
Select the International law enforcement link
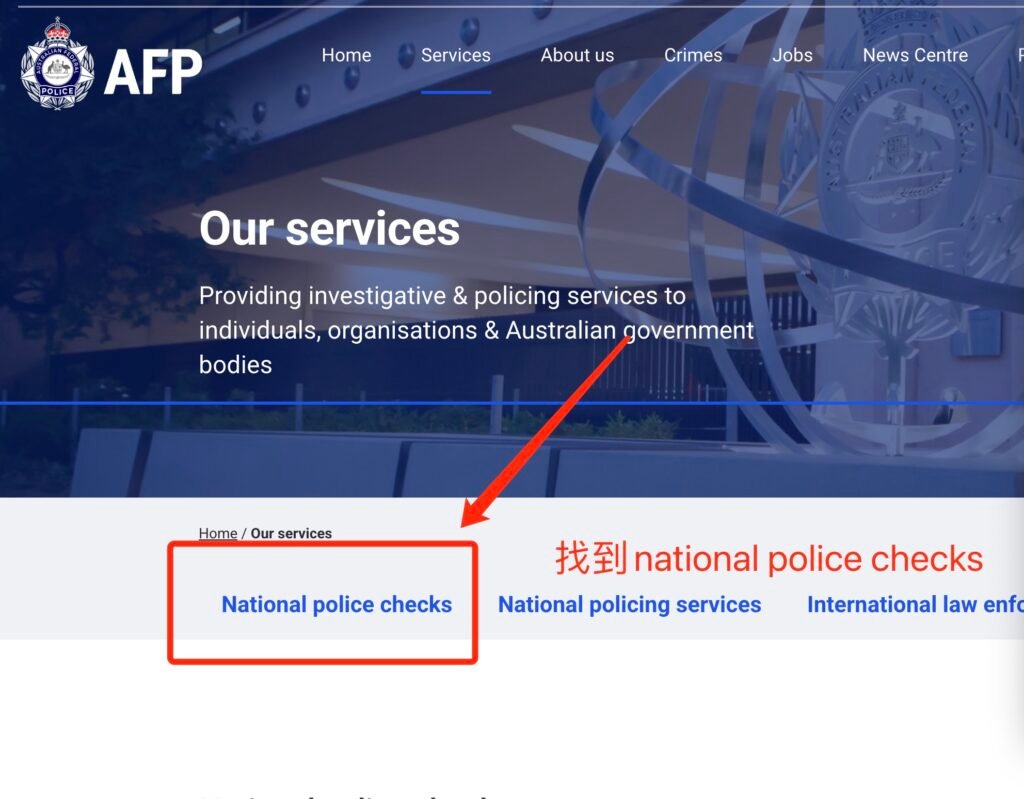pyautogui.click(x=914, y=605)
